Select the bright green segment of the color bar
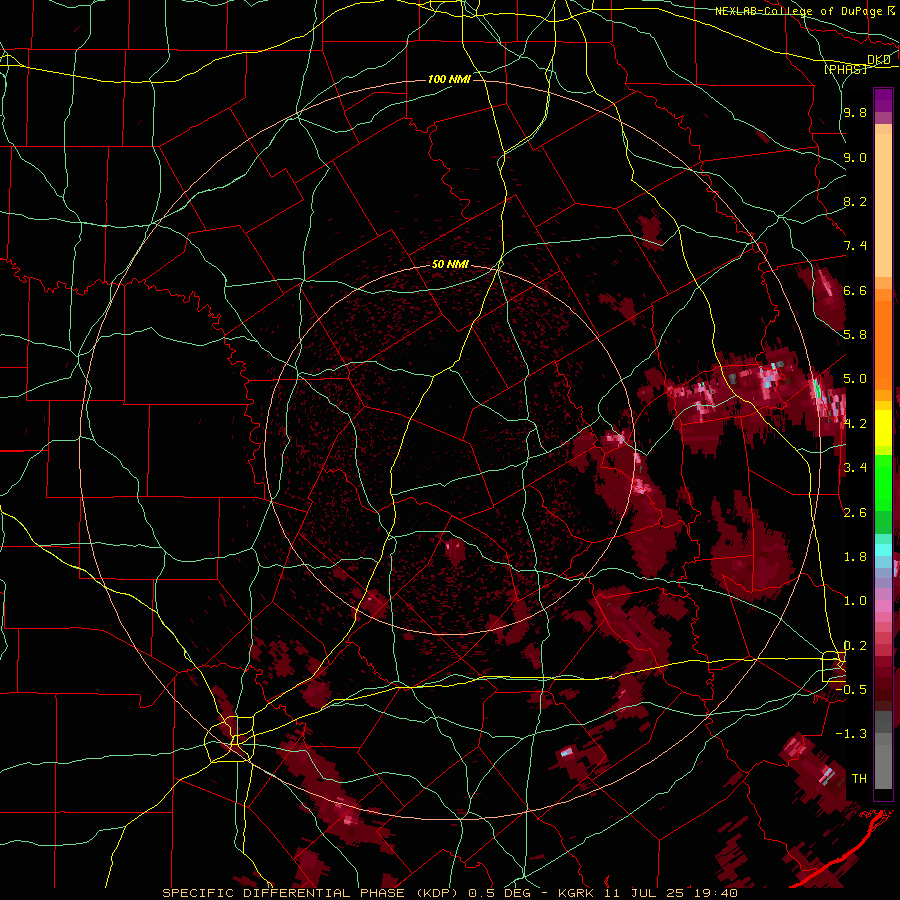The height and width of the screenshot is (900, 900). [883, 482]
